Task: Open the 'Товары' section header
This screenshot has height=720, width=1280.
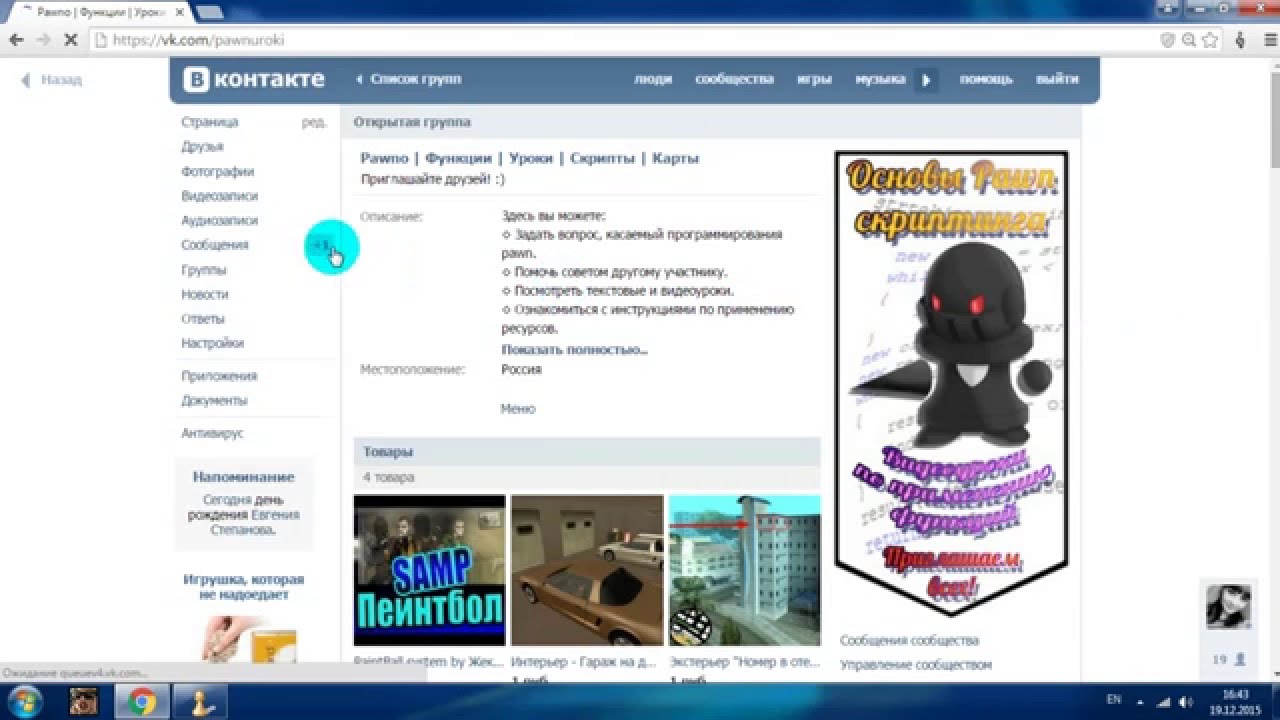Action: (587, 452)
